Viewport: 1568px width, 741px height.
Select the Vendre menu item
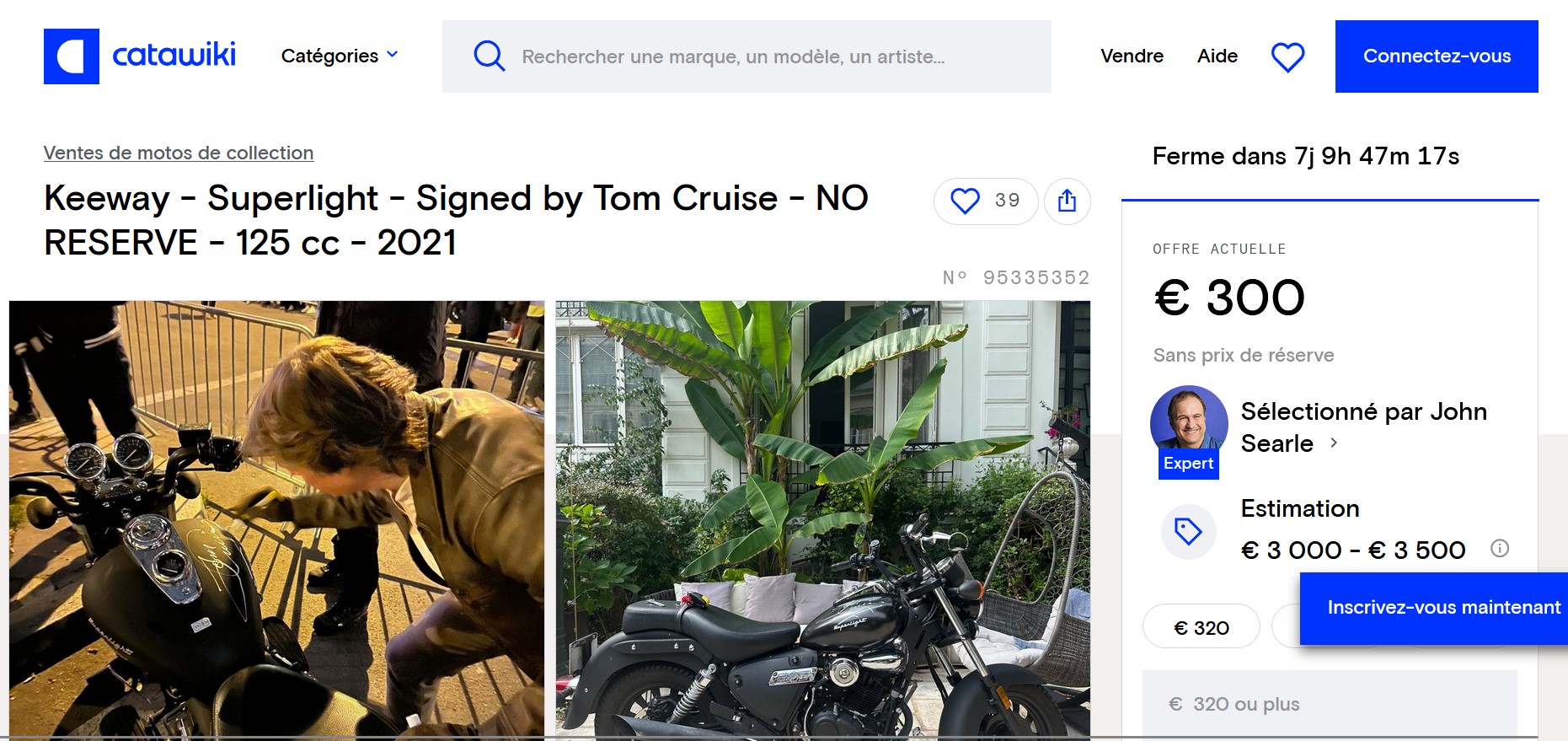1132,56
